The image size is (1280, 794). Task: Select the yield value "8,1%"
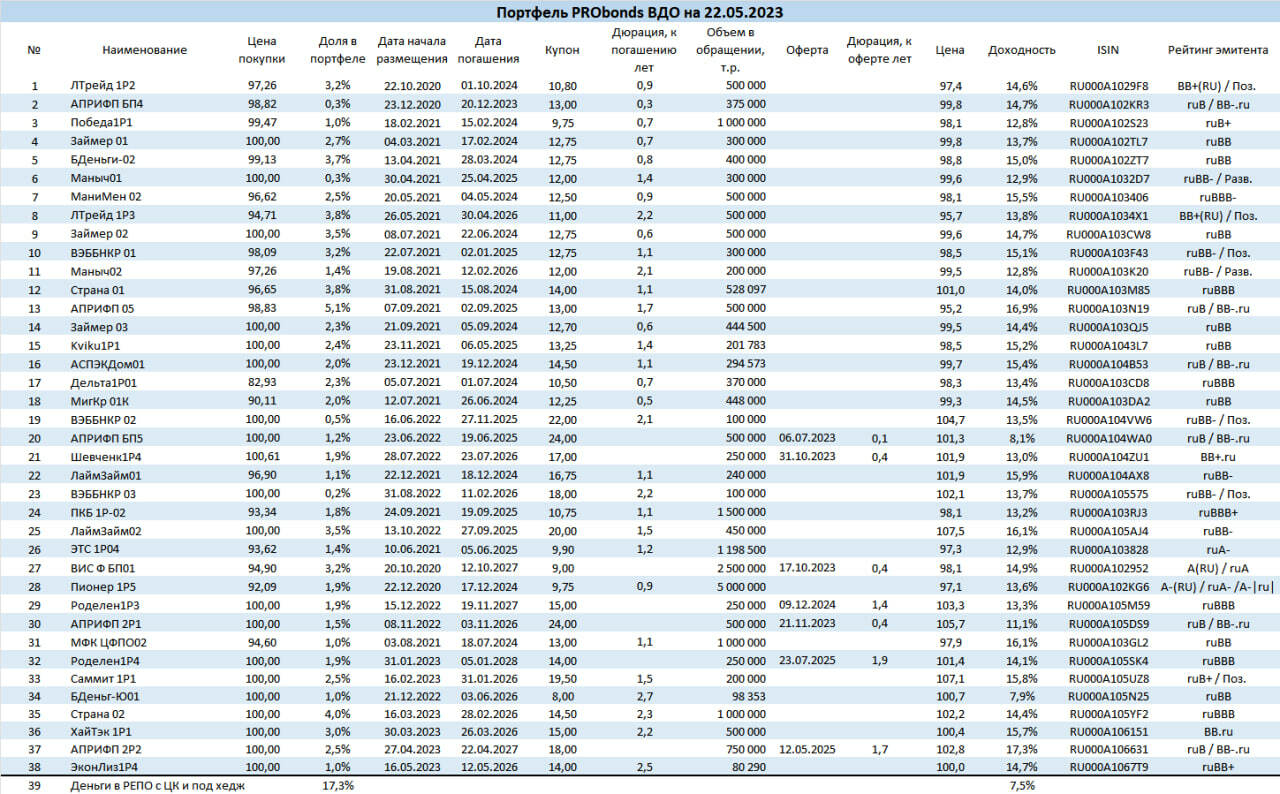coord(1023,438)
